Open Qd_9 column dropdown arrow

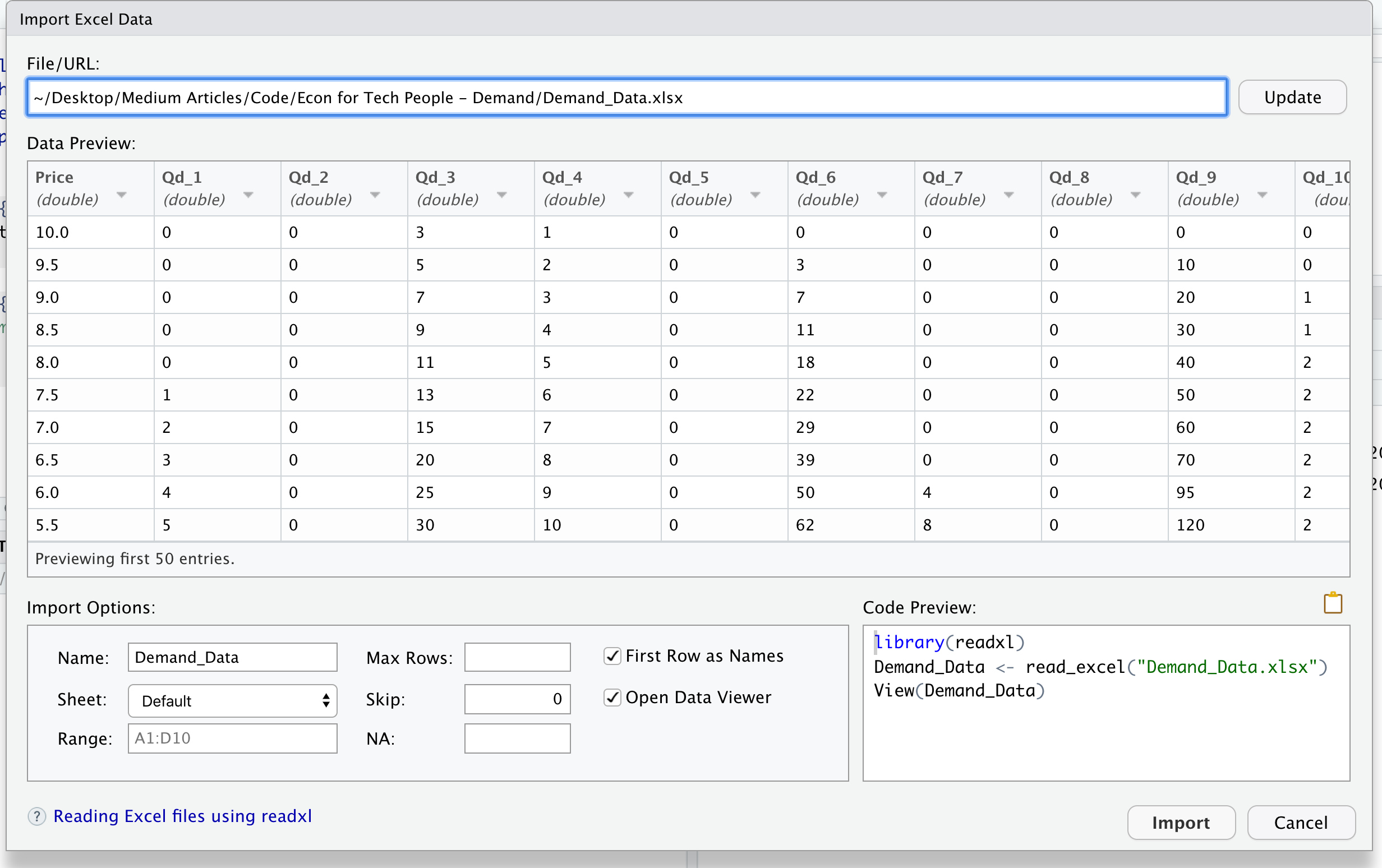tap(1262, 195)
